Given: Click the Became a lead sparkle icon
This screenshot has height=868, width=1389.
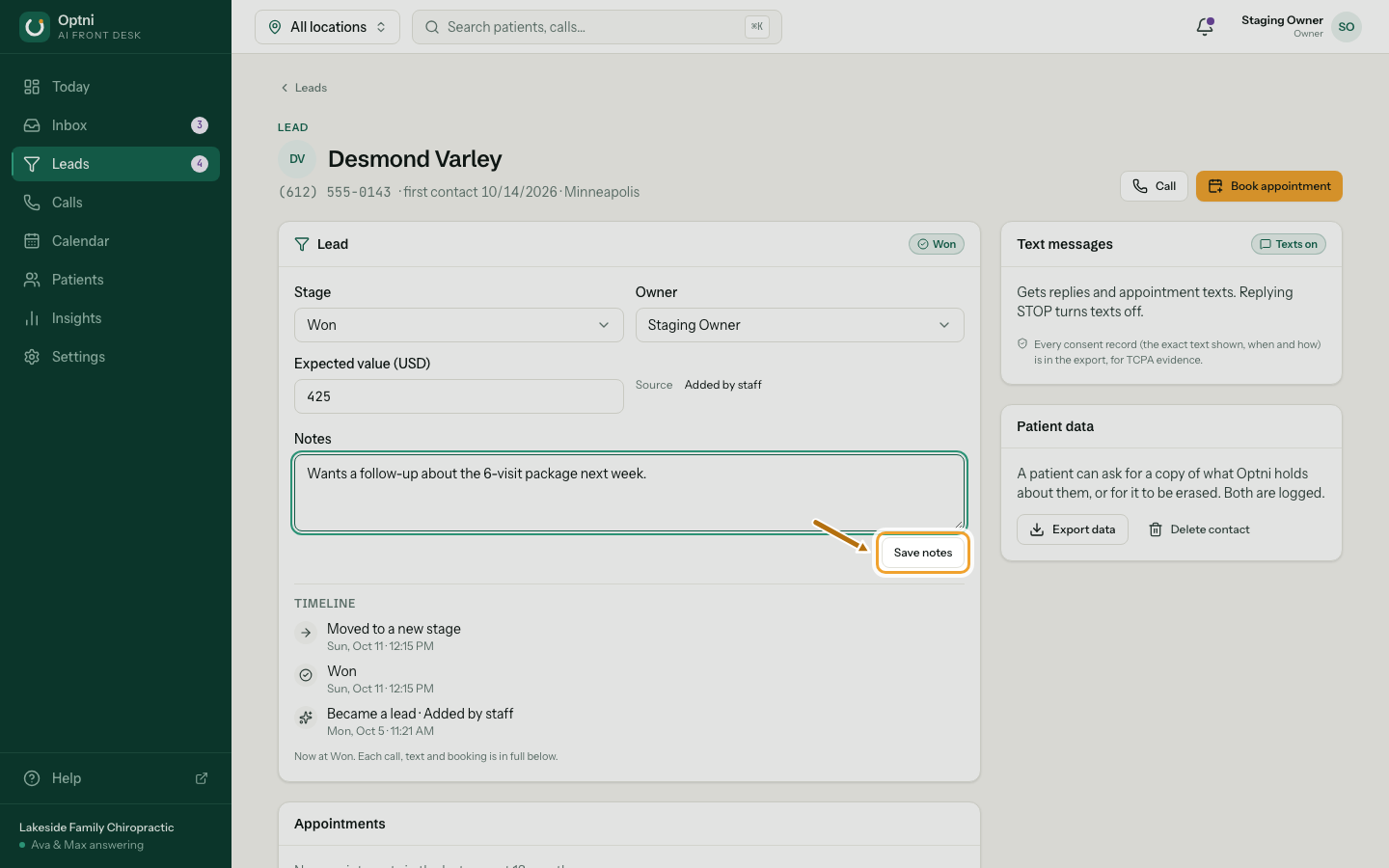Looking at the screenshot, I should (306, 718).
